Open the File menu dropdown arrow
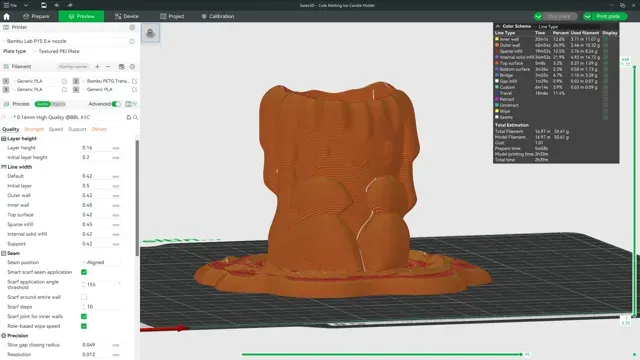 26,5
